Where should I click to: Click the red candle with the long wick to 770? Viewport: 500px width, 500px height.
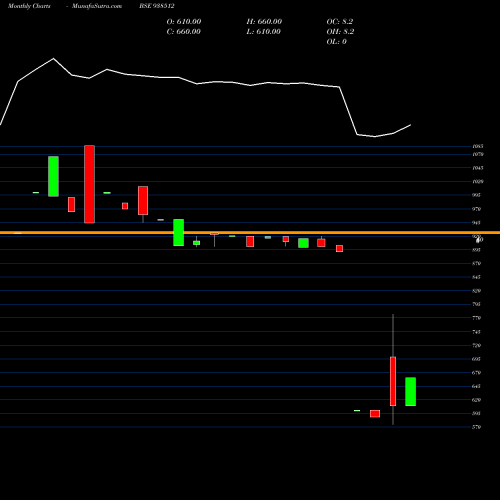pos(393,381)
